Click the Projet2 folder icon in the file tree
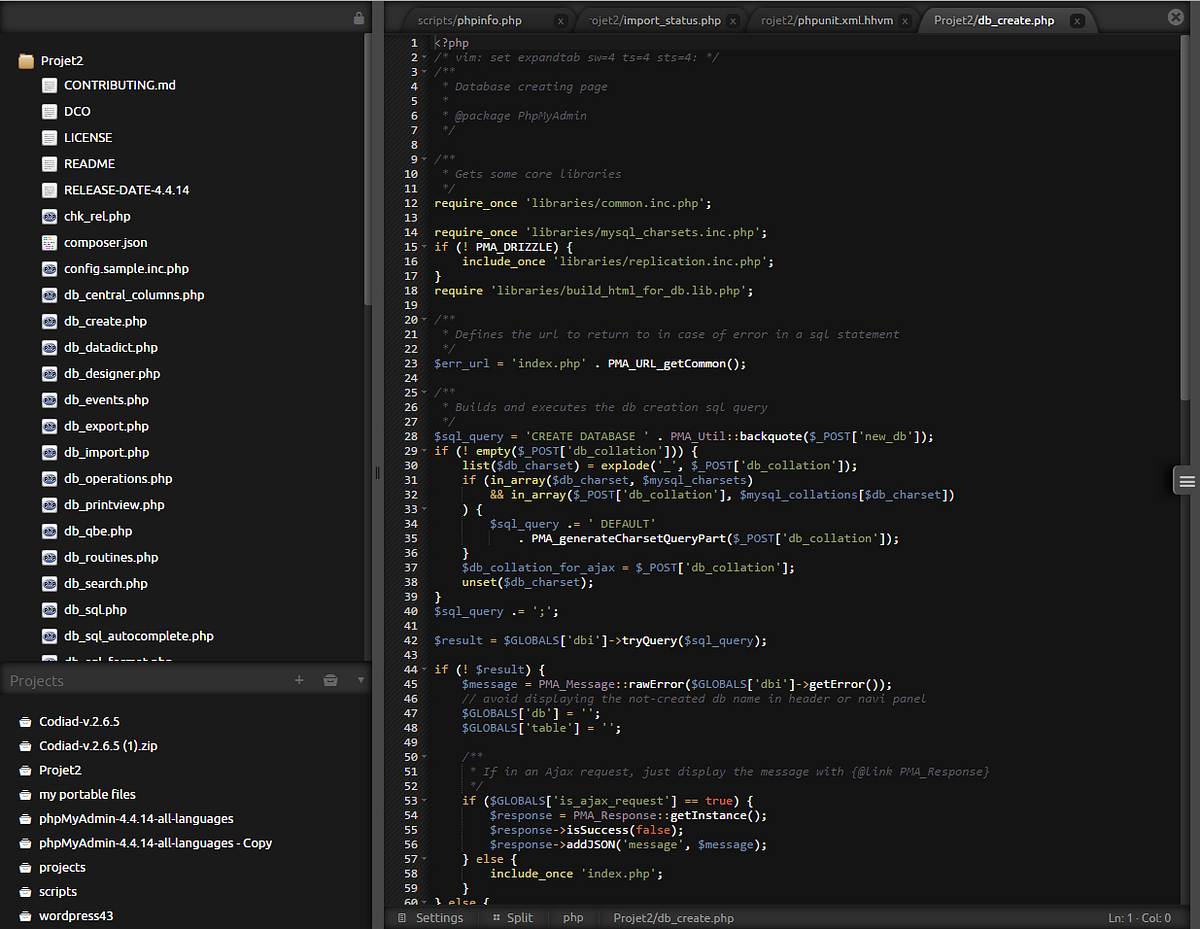1200x929 pixels. coord(24,60)
